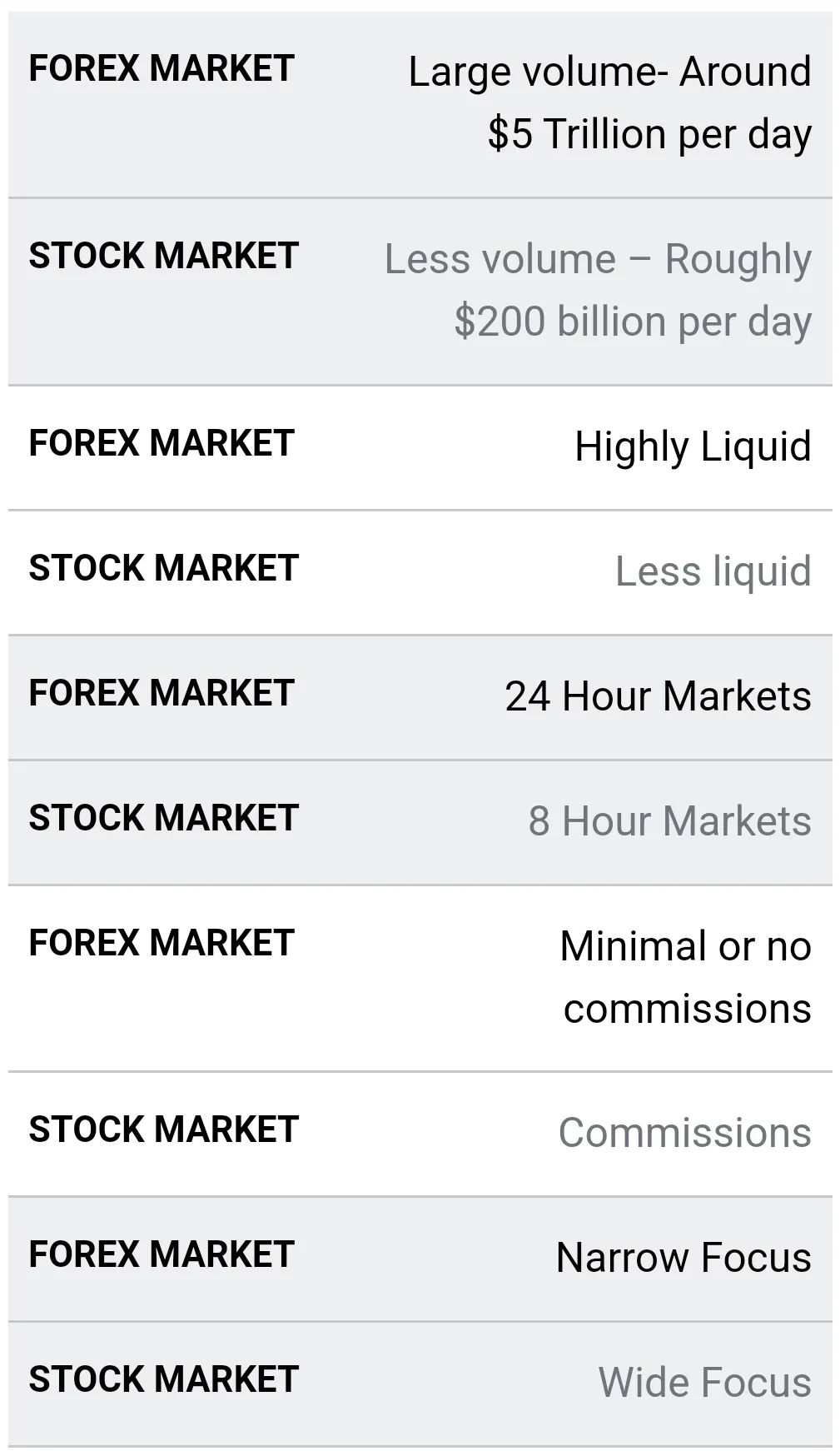Click STOCK MARKET label beside 8 Hour Markets
Screen dimensions: 840x1451
pos(163,818)
